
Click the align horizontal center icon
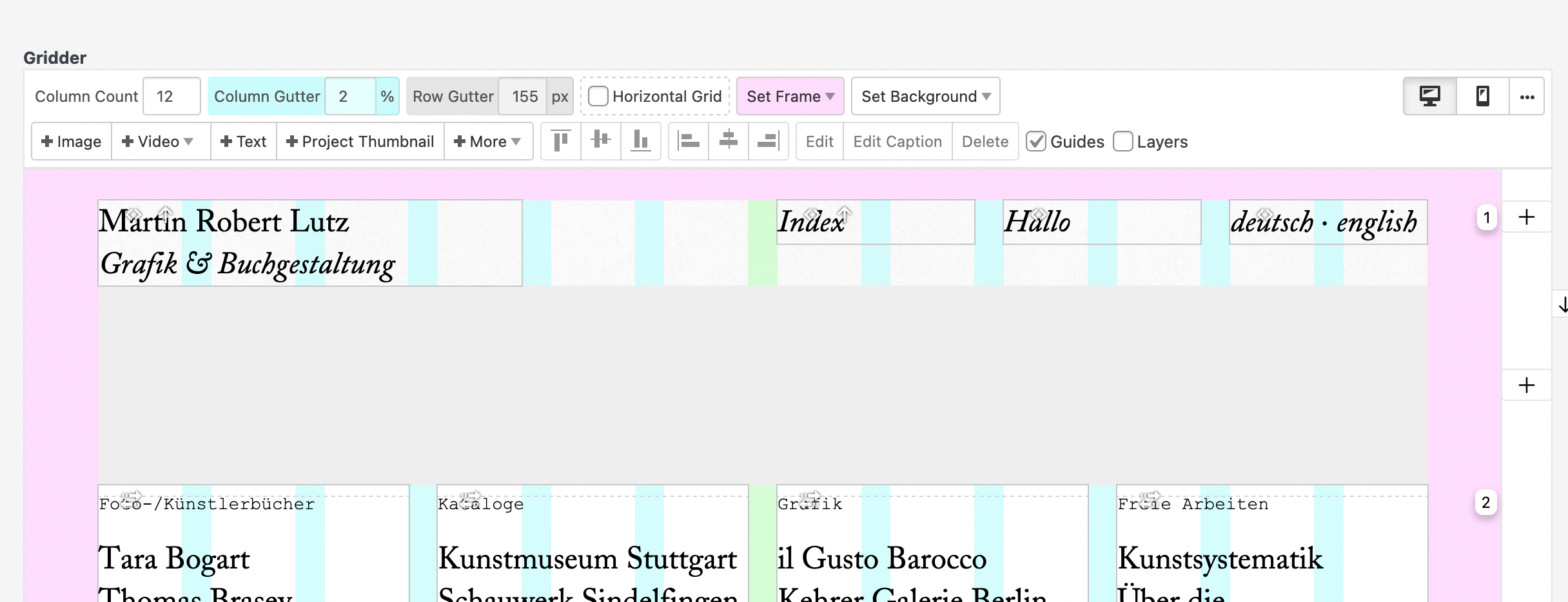(728, 141)
